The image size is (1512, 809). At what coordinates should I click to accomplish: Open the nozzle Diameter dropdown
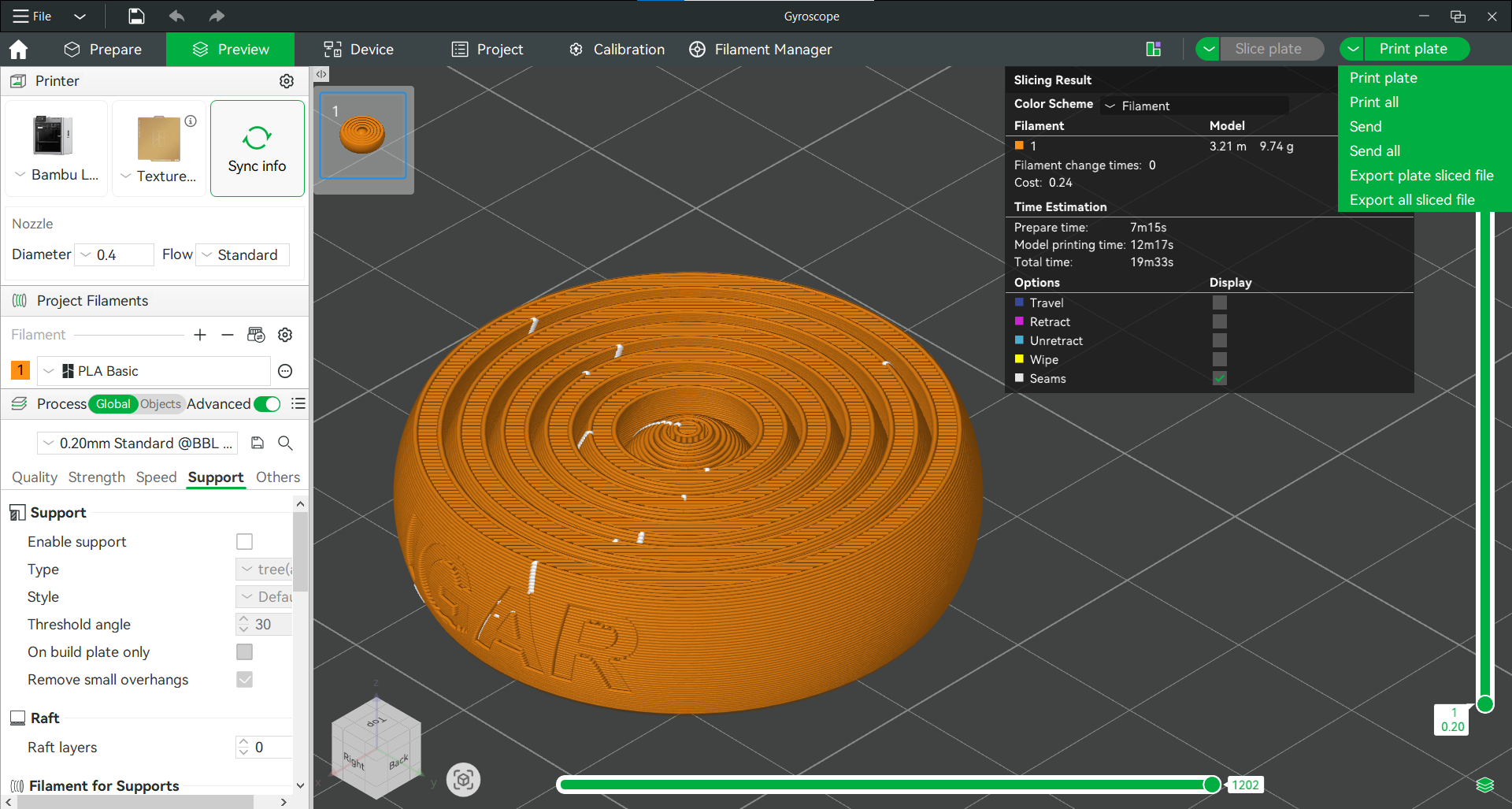[114, 254]
